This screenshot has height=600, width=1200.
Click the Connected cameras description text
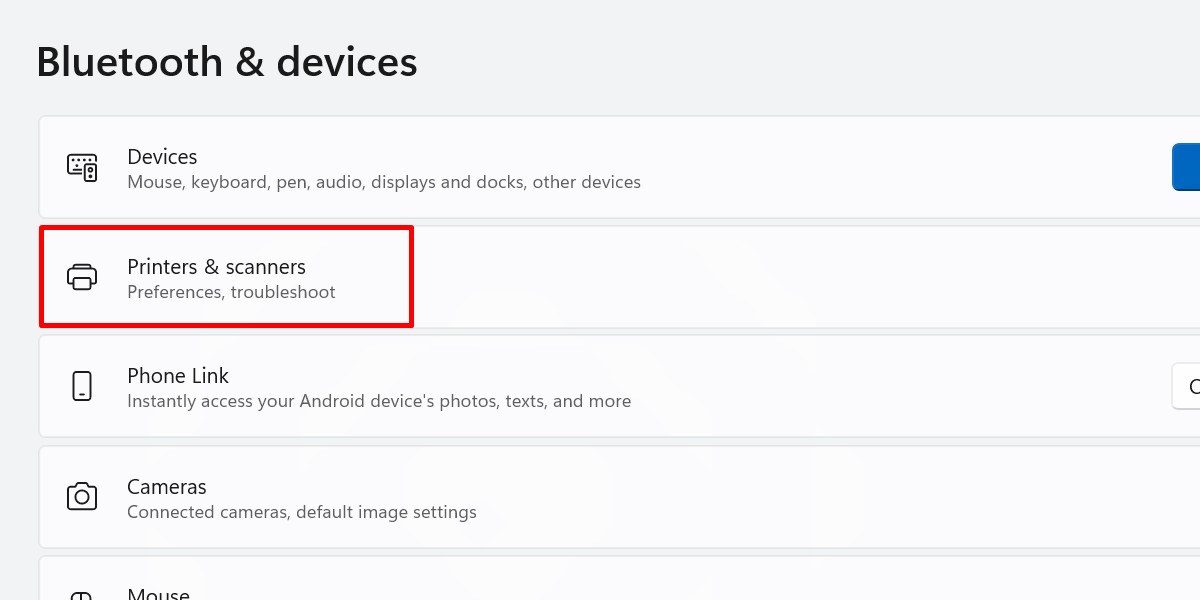[x=302, y=512]
